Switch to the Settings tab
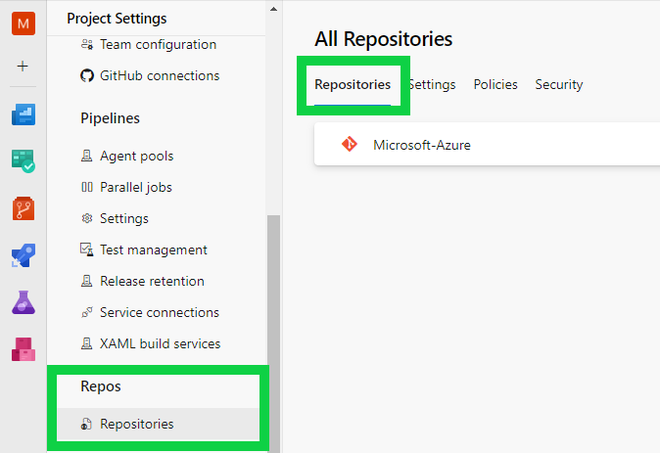The width and height of the screenshot is (660, 453). (x=432, y=85)
